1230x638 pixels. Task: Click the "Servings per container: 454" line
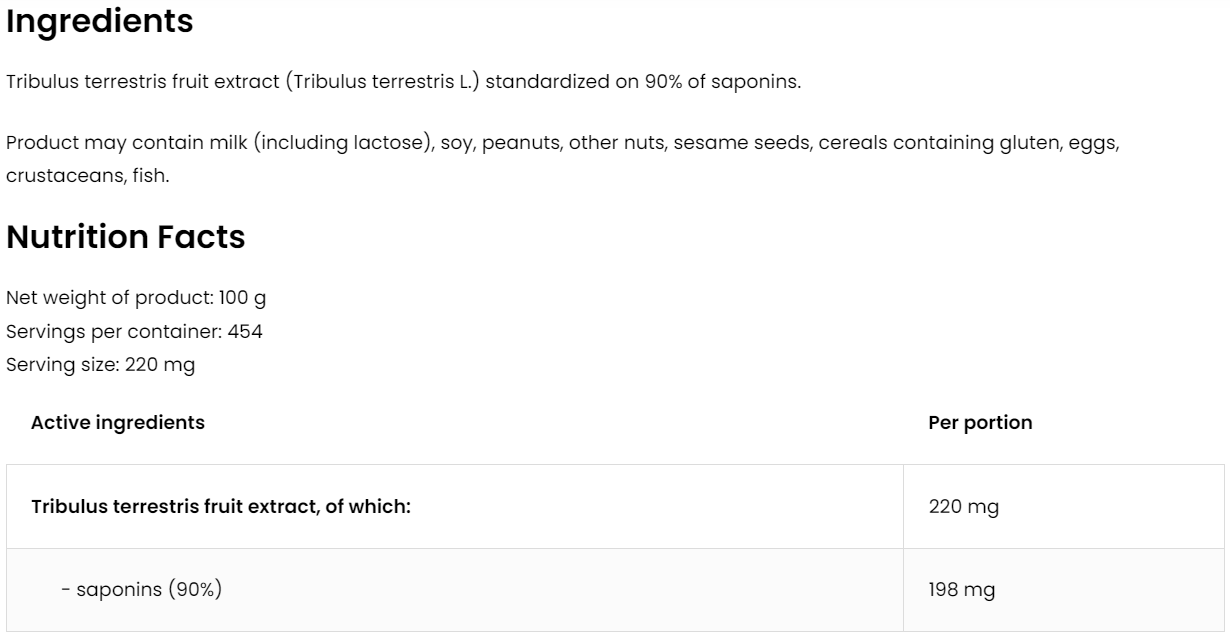coord(134,331)
